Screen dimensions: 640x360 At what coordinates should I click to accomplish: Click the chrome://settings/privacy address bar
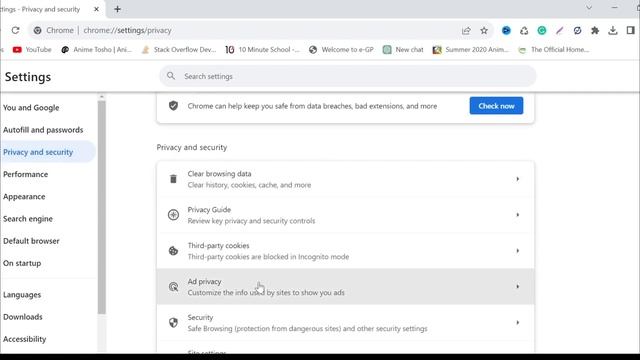(x=261, y=30)
